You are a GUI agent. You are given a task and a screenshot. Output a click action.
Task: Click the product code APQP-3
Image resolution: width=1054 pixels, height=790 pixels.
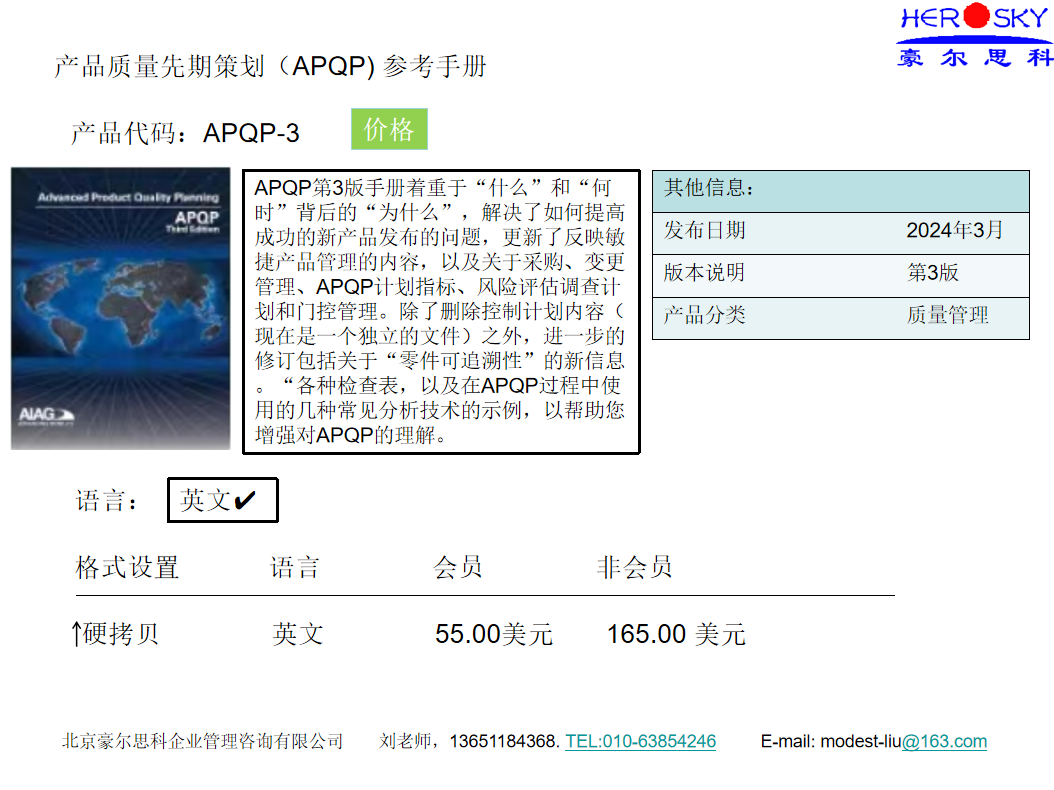[x=251, y=133]
